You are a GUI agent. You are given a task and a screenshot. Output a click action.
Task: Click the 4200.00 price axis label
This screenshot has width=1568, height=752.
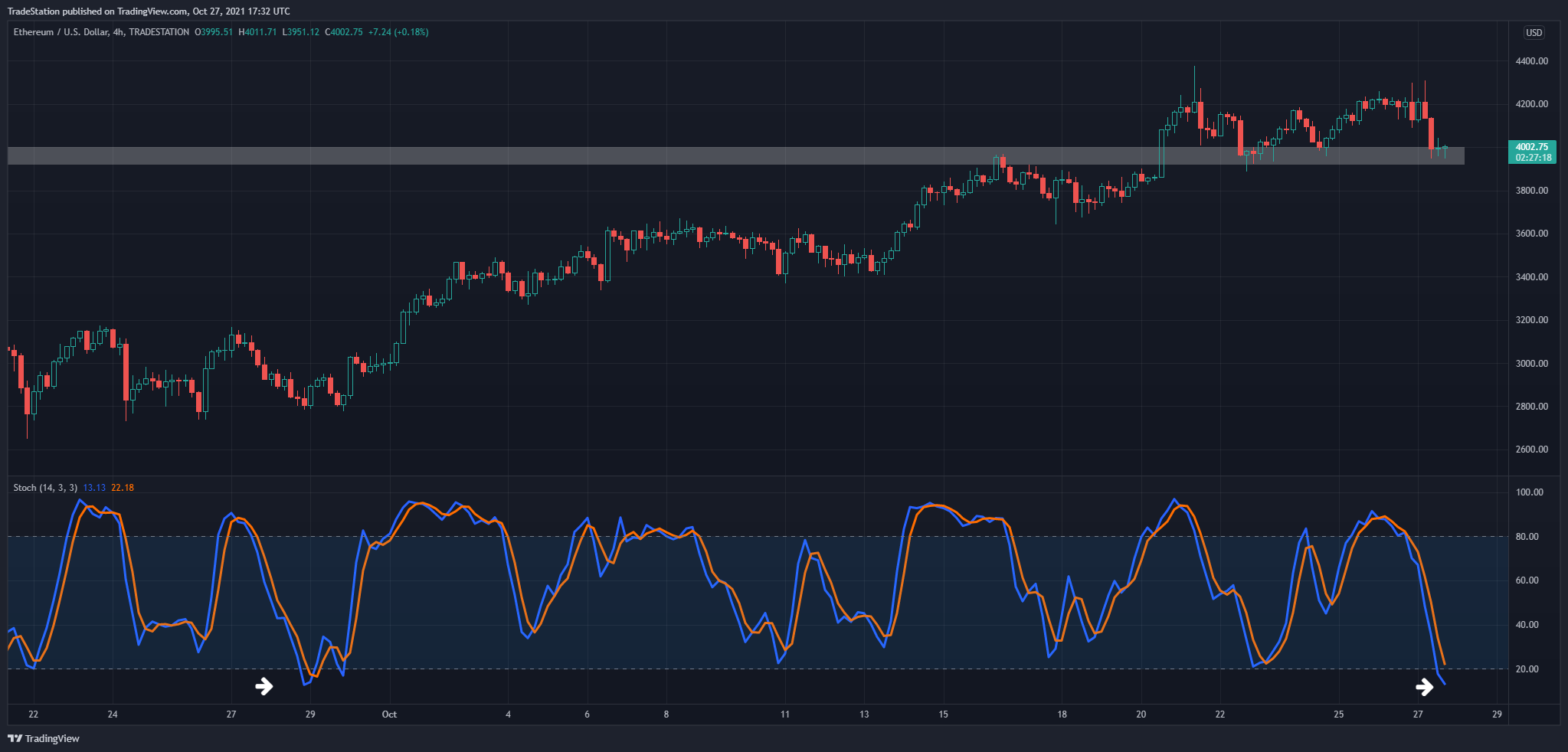tap(1531, 104)
